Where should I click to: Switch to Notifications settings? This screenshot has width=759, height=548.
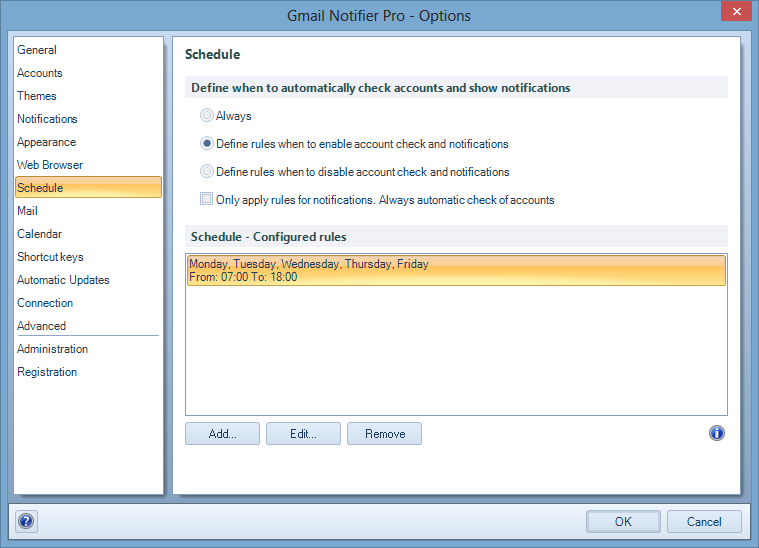click(47, 119)
